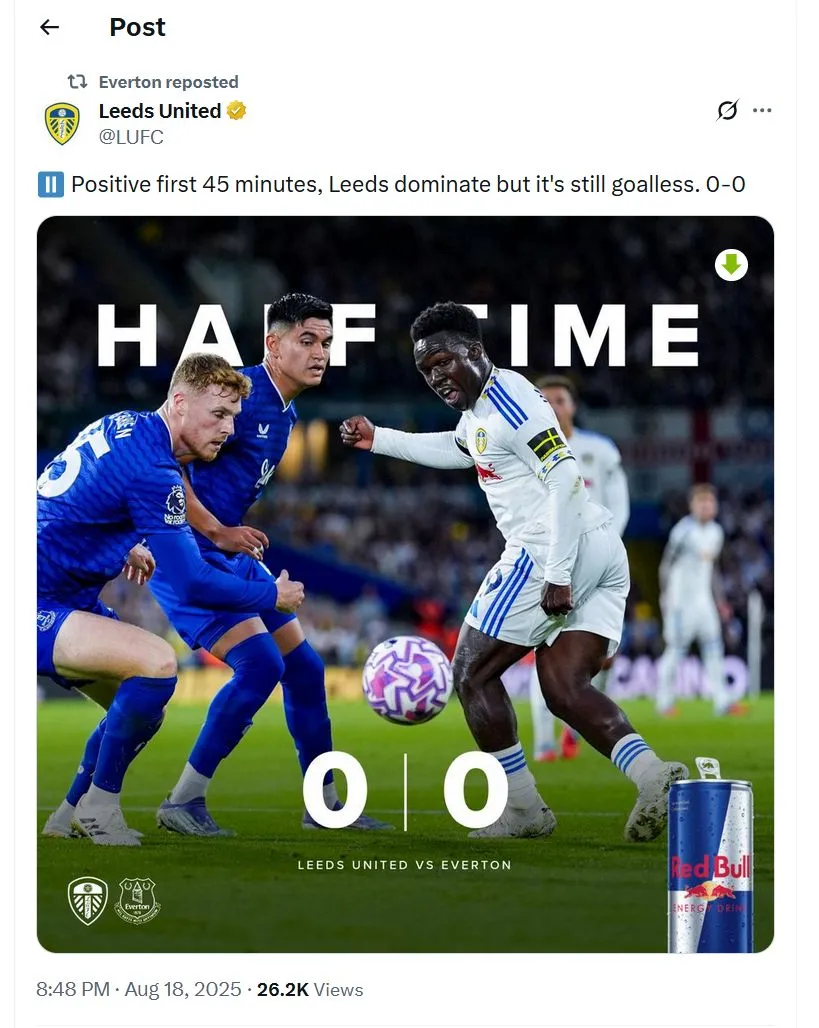The width and height of the screenshot is (819, 1028).
Task: Click the blue pause emoji in post
Action: coord(50,184)
